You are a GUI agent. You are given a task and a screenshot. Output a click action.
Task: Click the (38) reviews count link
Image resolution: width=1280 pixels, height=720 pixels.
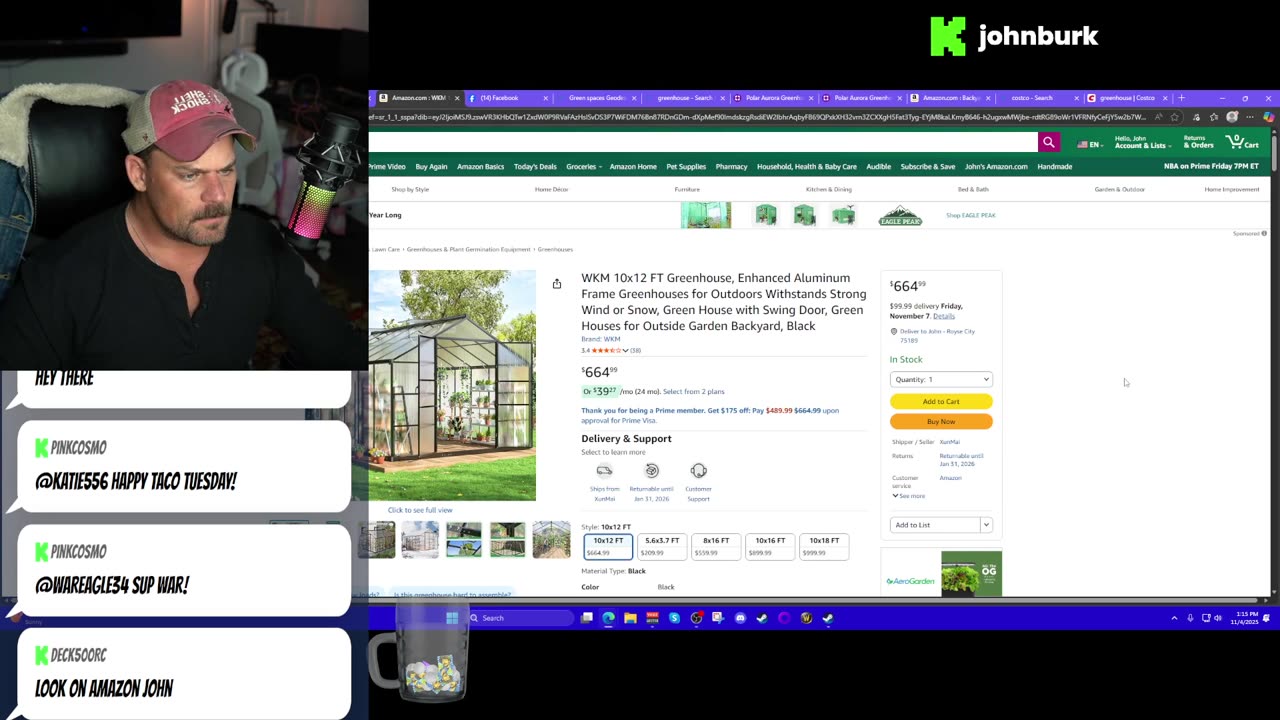pos(635,351)
